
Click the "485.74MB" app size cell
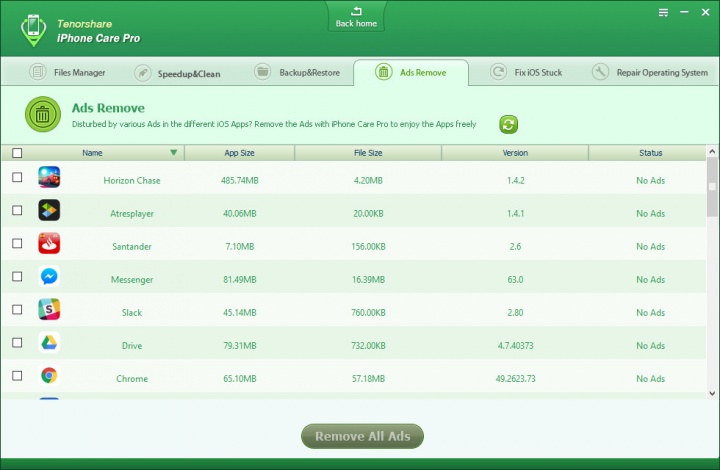pos(239,180)
